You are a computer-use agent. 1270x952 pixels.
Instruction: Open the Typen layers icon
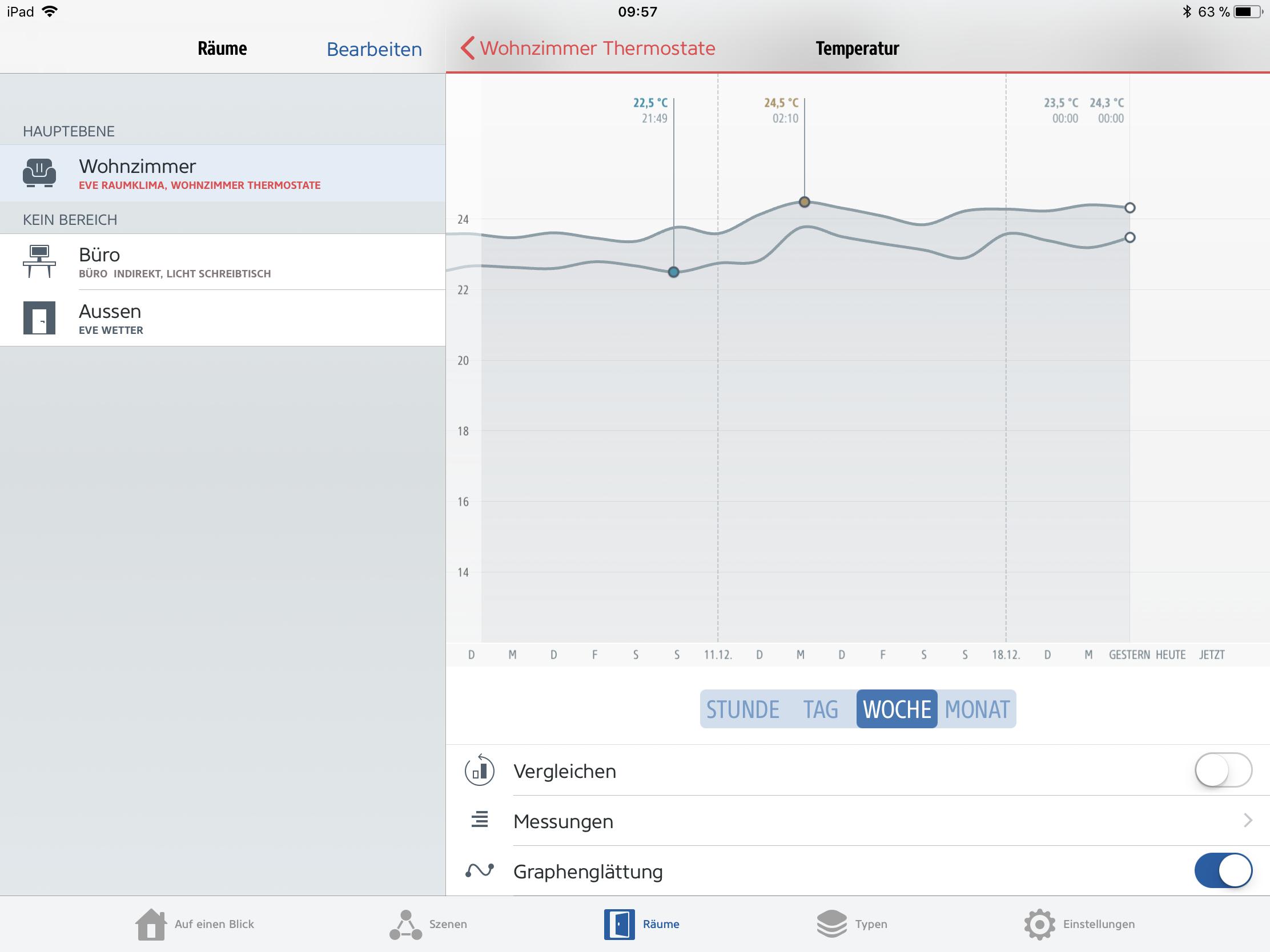[831, 924]
